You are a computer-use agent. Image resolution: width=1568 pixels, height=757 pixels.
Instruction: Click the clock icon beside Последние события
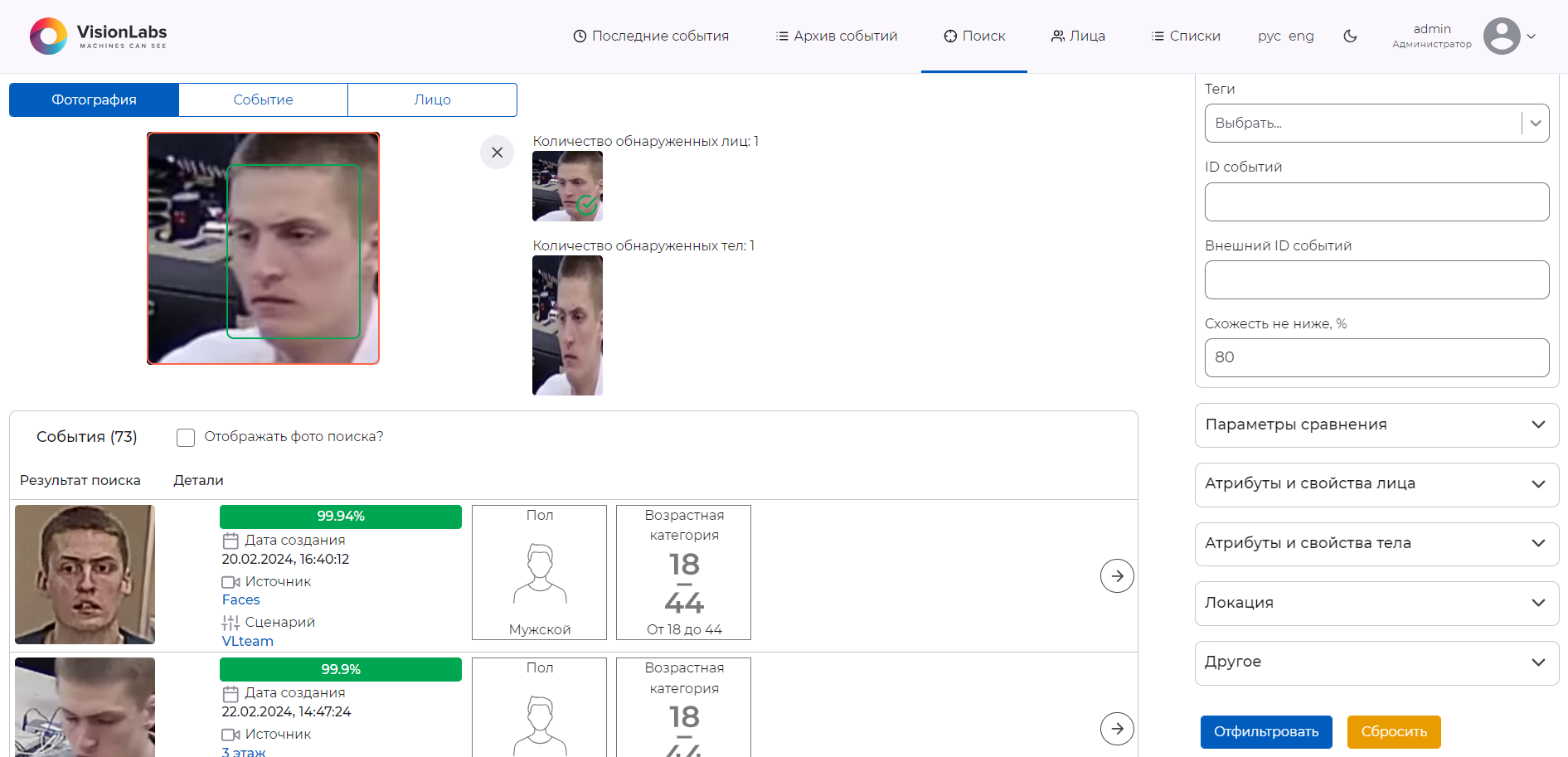(580, 36)
